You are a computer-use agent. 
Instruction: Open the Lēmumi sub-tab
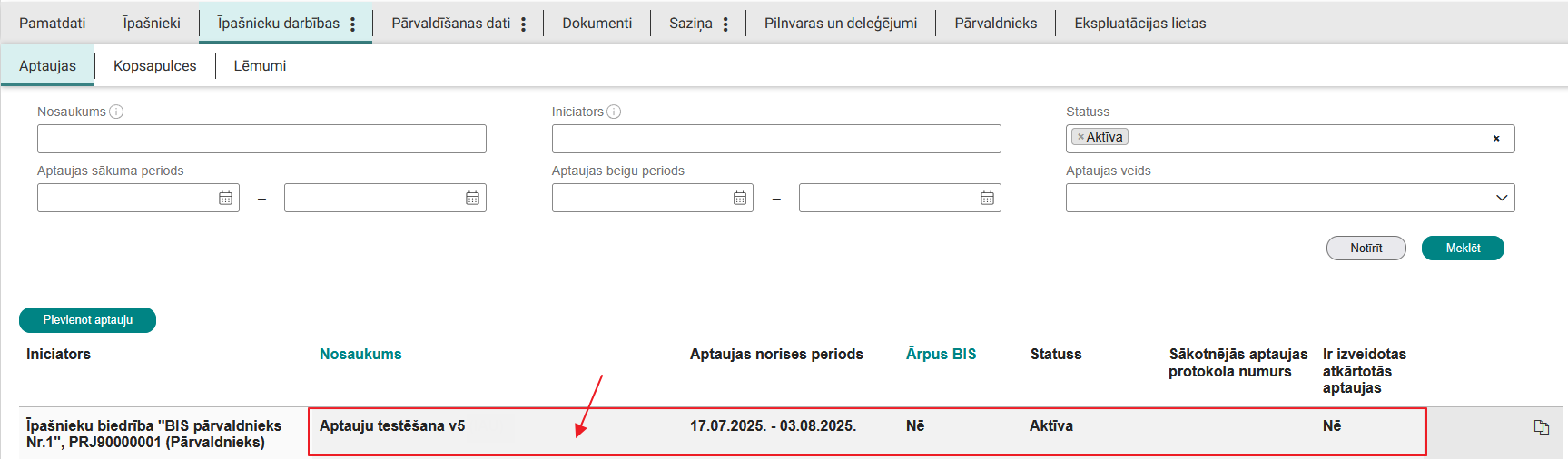coord(260,66)
